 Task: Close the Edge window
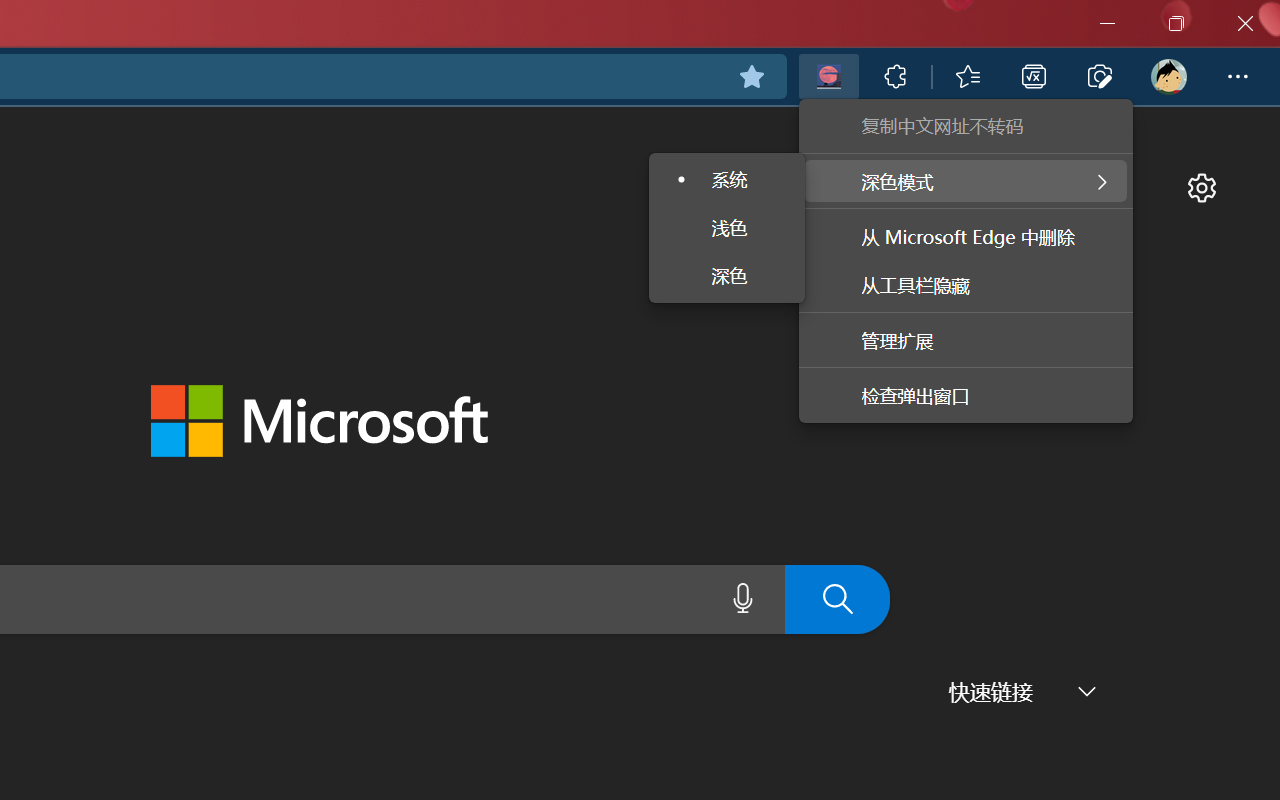(1245, 23)
